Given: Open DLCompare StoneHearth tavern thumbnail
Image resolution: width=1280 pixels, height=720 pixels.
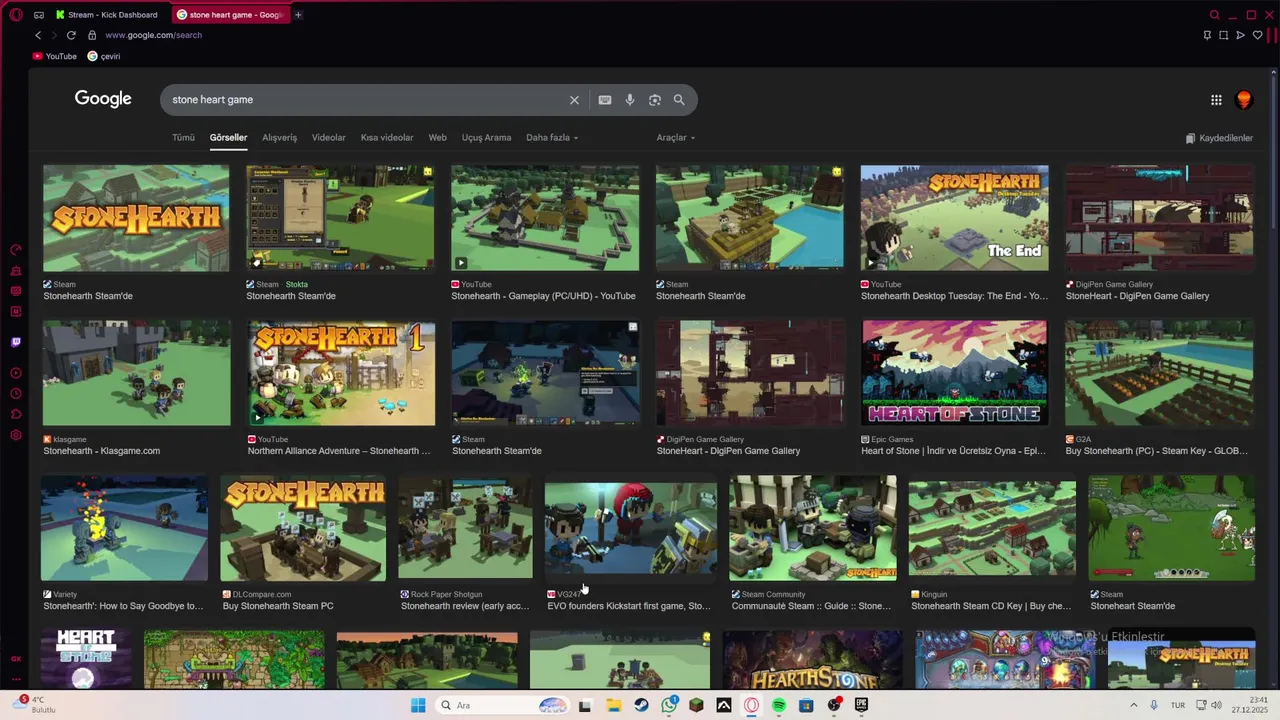Looking at the screenshot, I should tap(303, 528).
